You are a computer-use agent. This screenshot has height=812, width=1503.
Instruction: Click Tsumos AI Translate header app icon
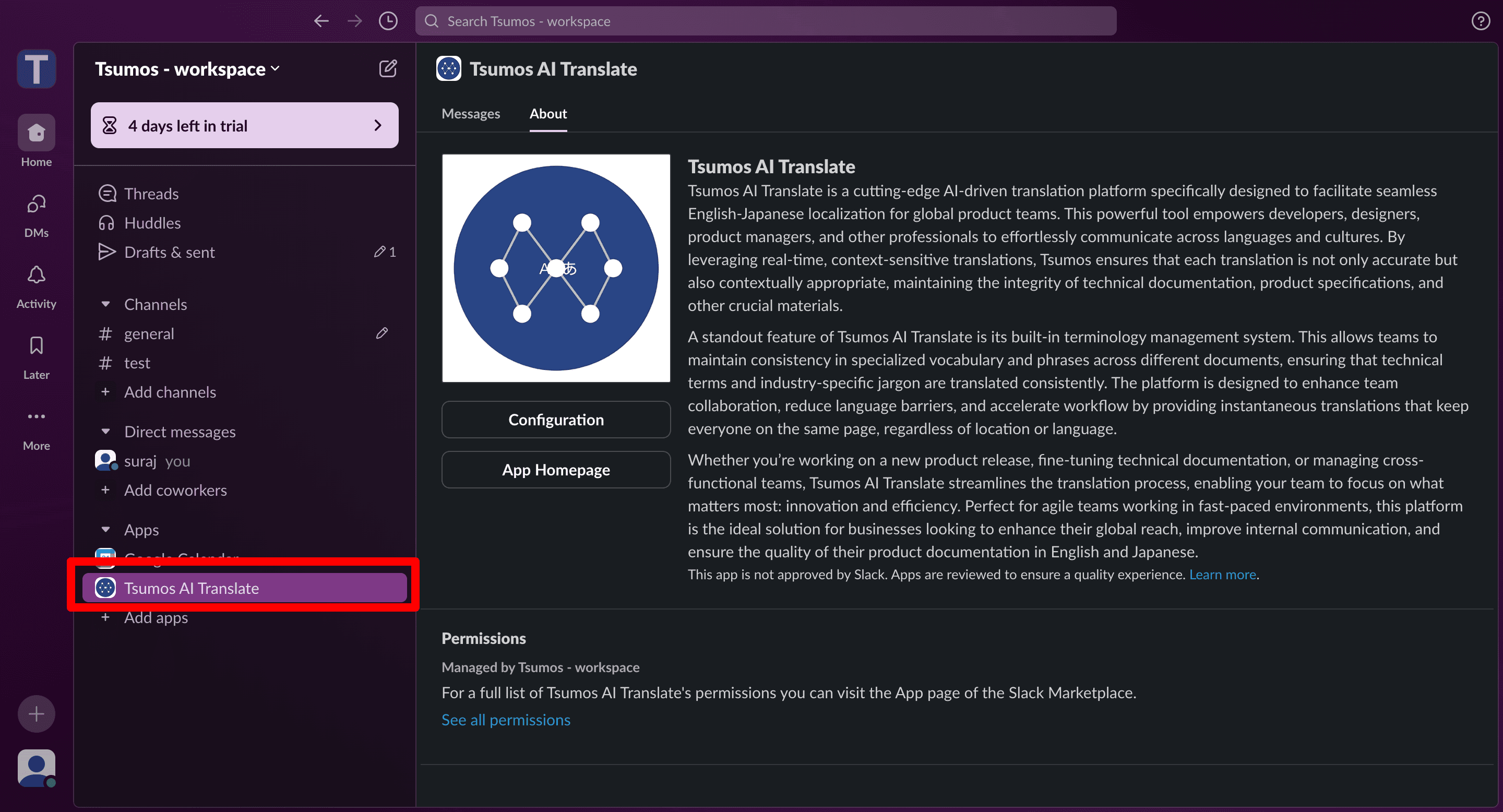pos(448,69)
